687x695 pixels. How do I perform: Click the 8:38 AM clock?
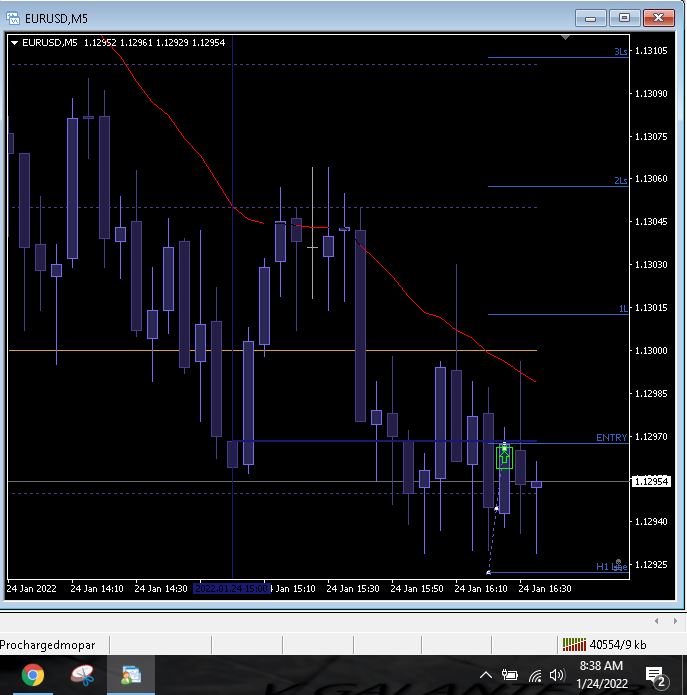(601, 665)
